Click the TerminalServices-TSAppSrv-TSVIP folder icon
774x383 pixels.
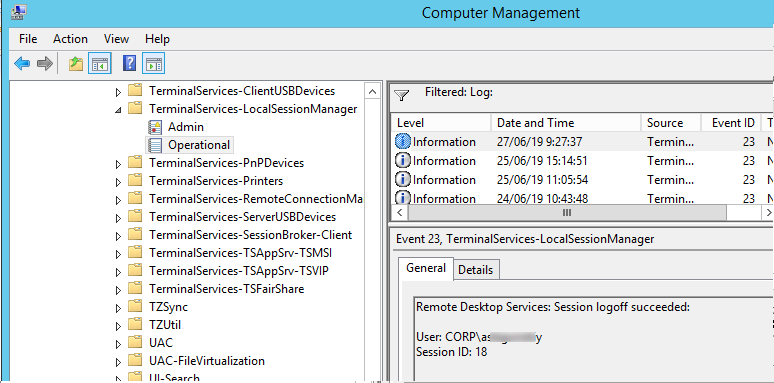click(x=135, y=271)
